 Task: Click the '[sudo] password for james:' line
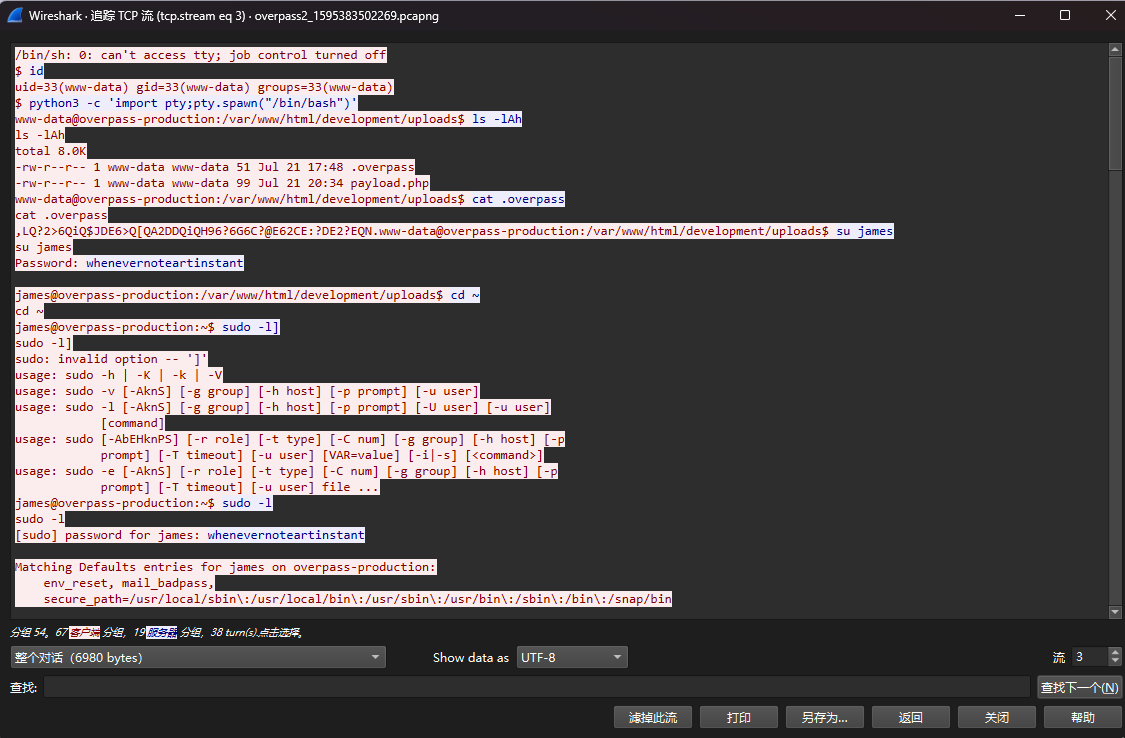point(110,535)
